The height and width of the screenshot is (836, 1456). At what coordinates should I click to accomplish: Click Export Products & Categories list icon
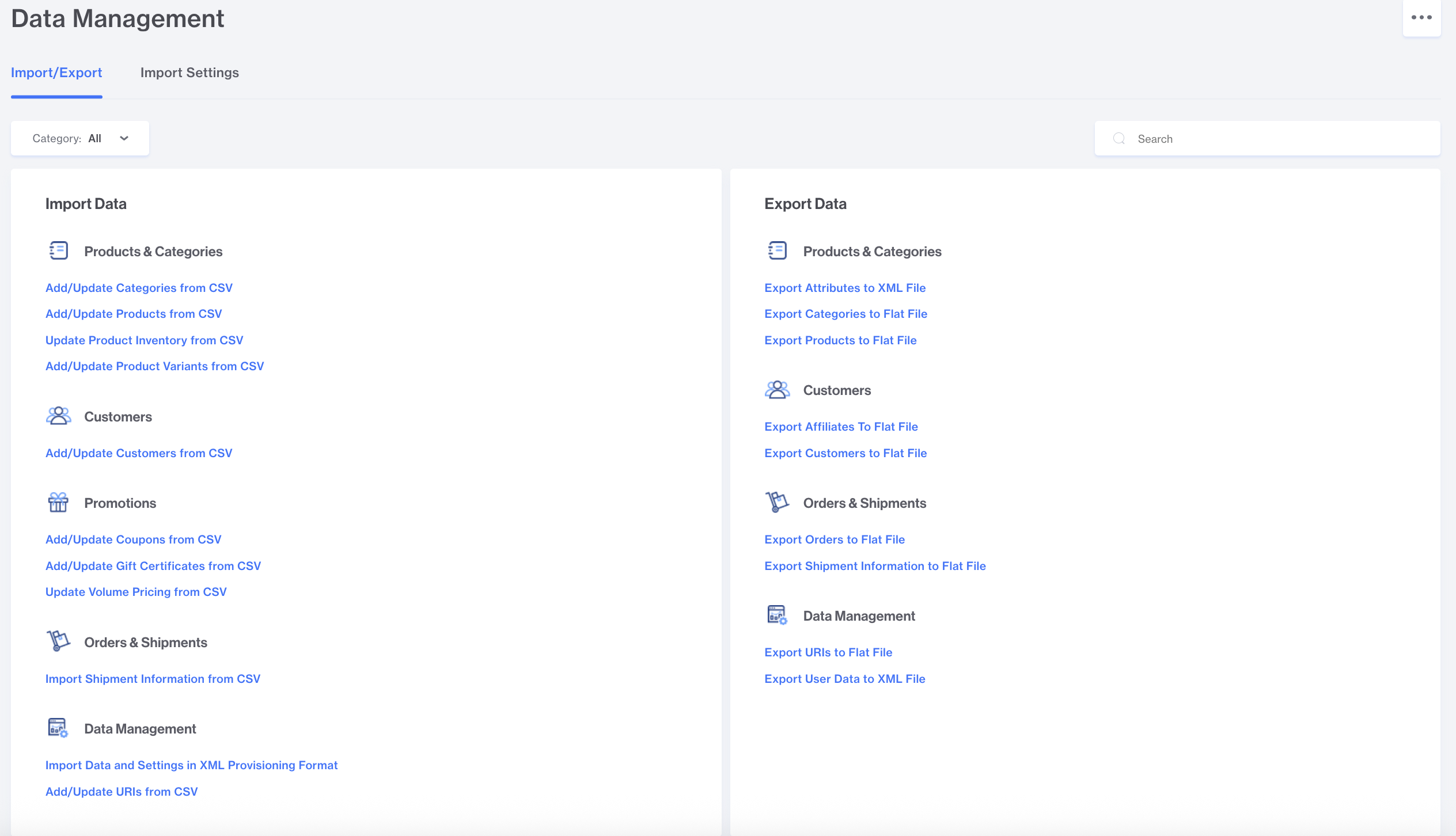777,251
